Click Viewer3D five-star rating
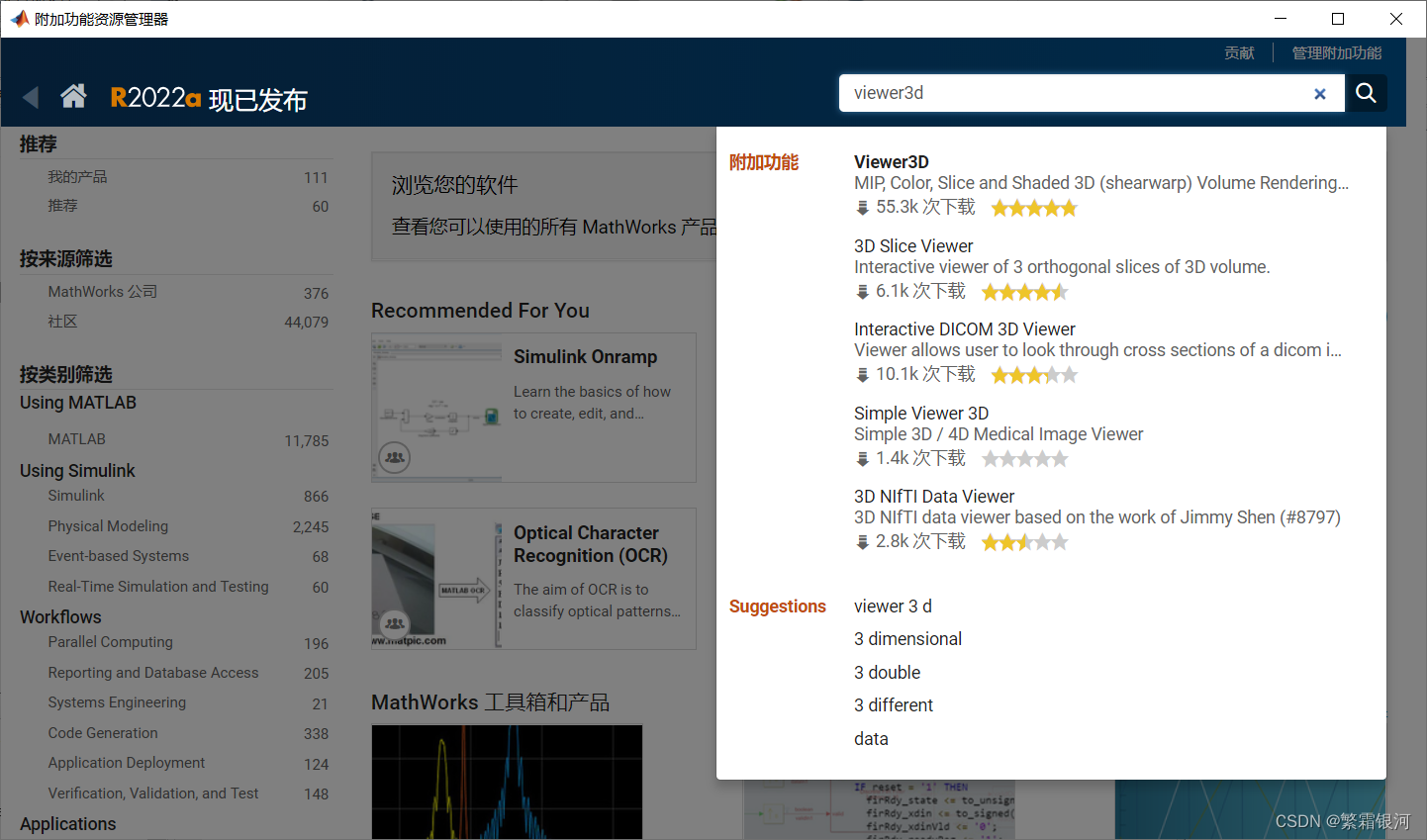This screenshot has height=840, width=1427. tap(1034, 208)
